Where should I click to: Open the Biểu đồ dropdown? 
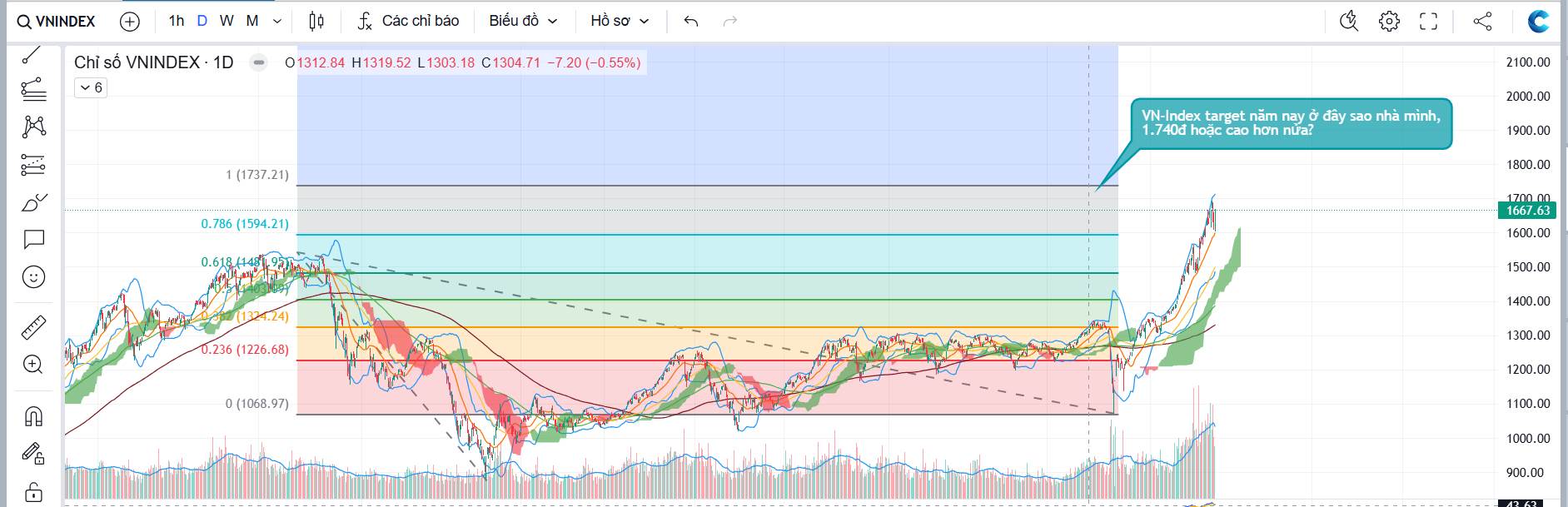[523, 21]
